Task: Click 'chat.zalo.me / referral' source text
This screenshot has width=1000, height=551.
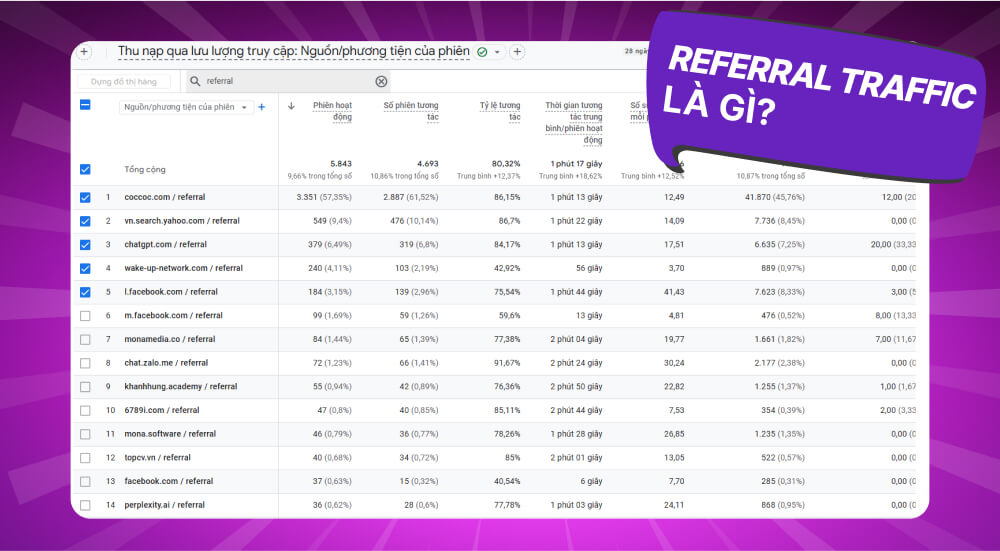Action: click(x=166, y=363)
